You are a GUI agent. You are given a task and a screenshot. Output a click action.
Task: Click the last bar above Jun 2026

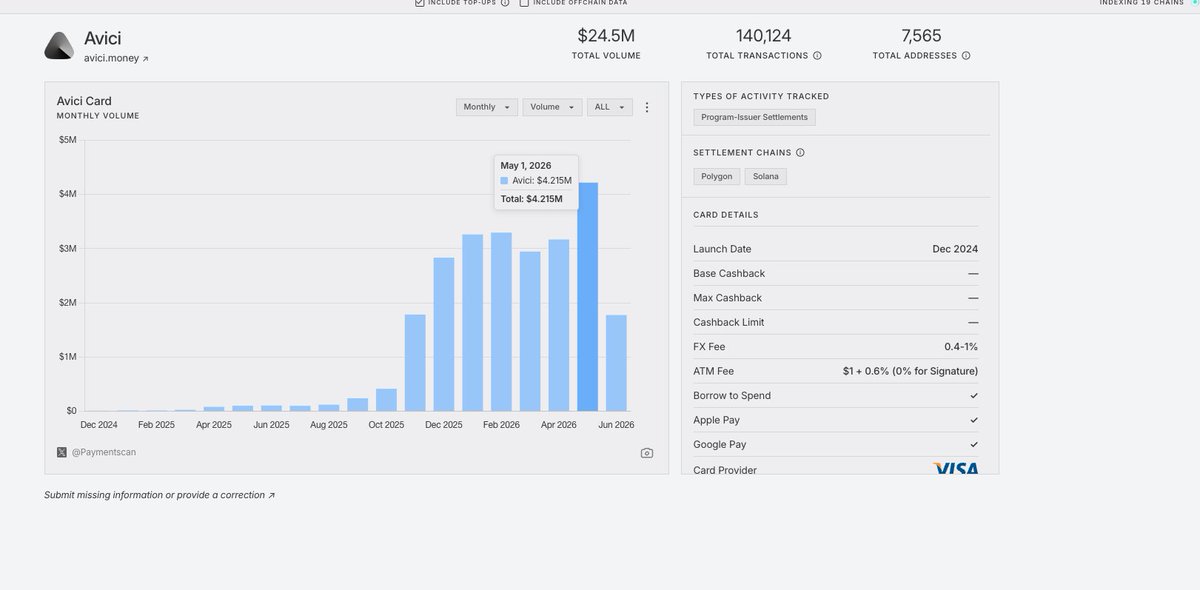(x=616, y=363)
